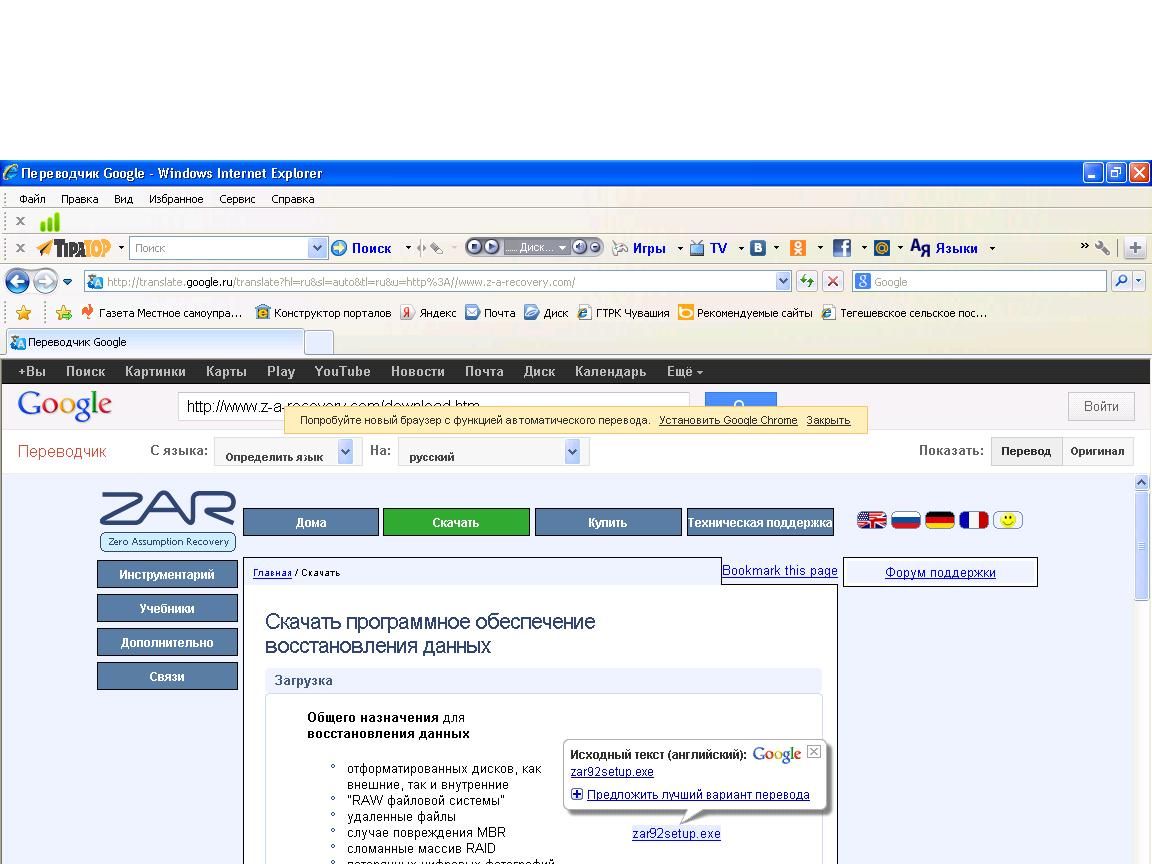Open the VKontakte toolbar icon
This screenshot has height=864, width=1152.
click(757, 248)
